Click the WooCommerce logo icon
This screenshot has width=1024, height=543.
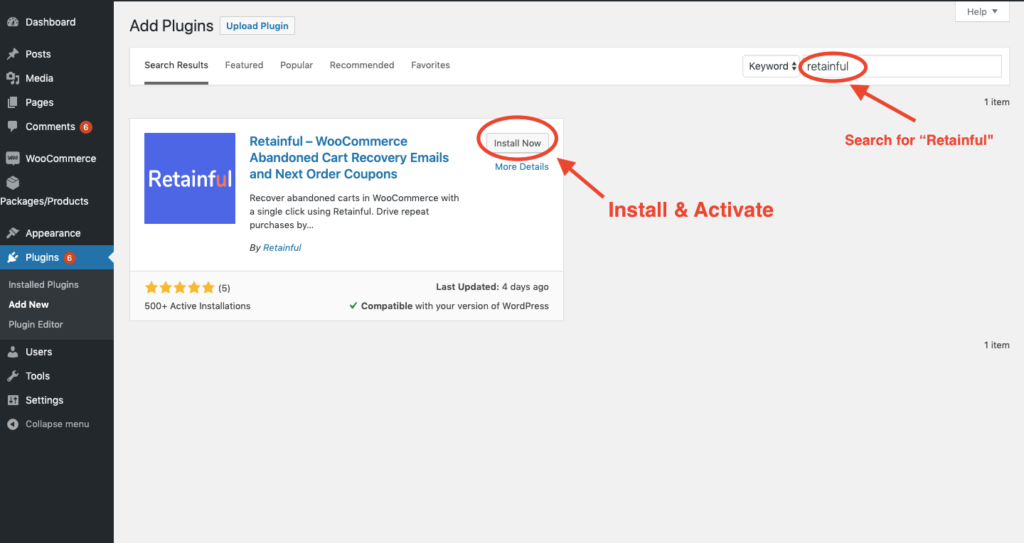pos(12,158)
